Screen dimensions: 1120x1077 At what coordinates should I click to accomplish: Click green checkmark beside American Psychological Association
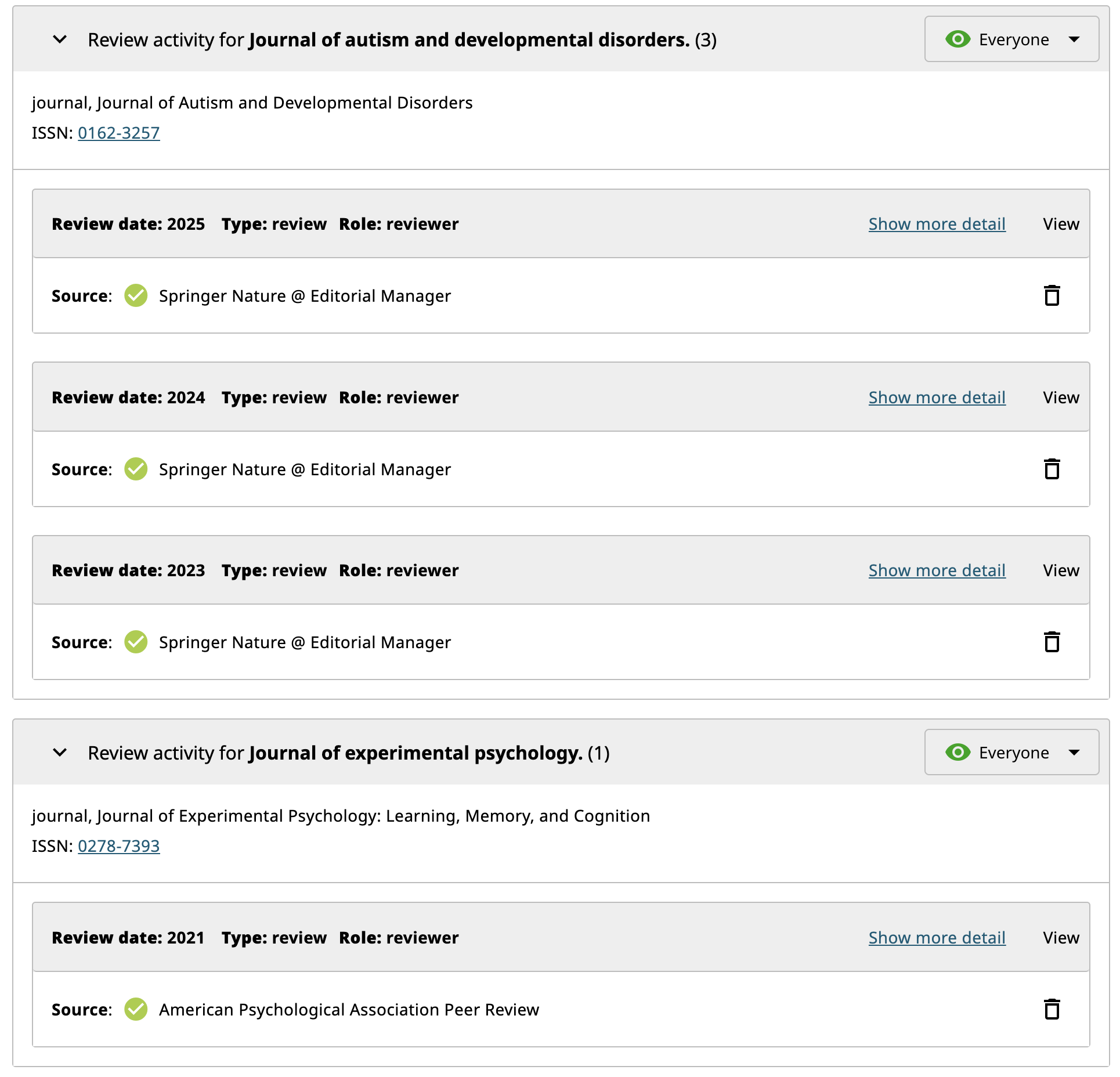136,1010
